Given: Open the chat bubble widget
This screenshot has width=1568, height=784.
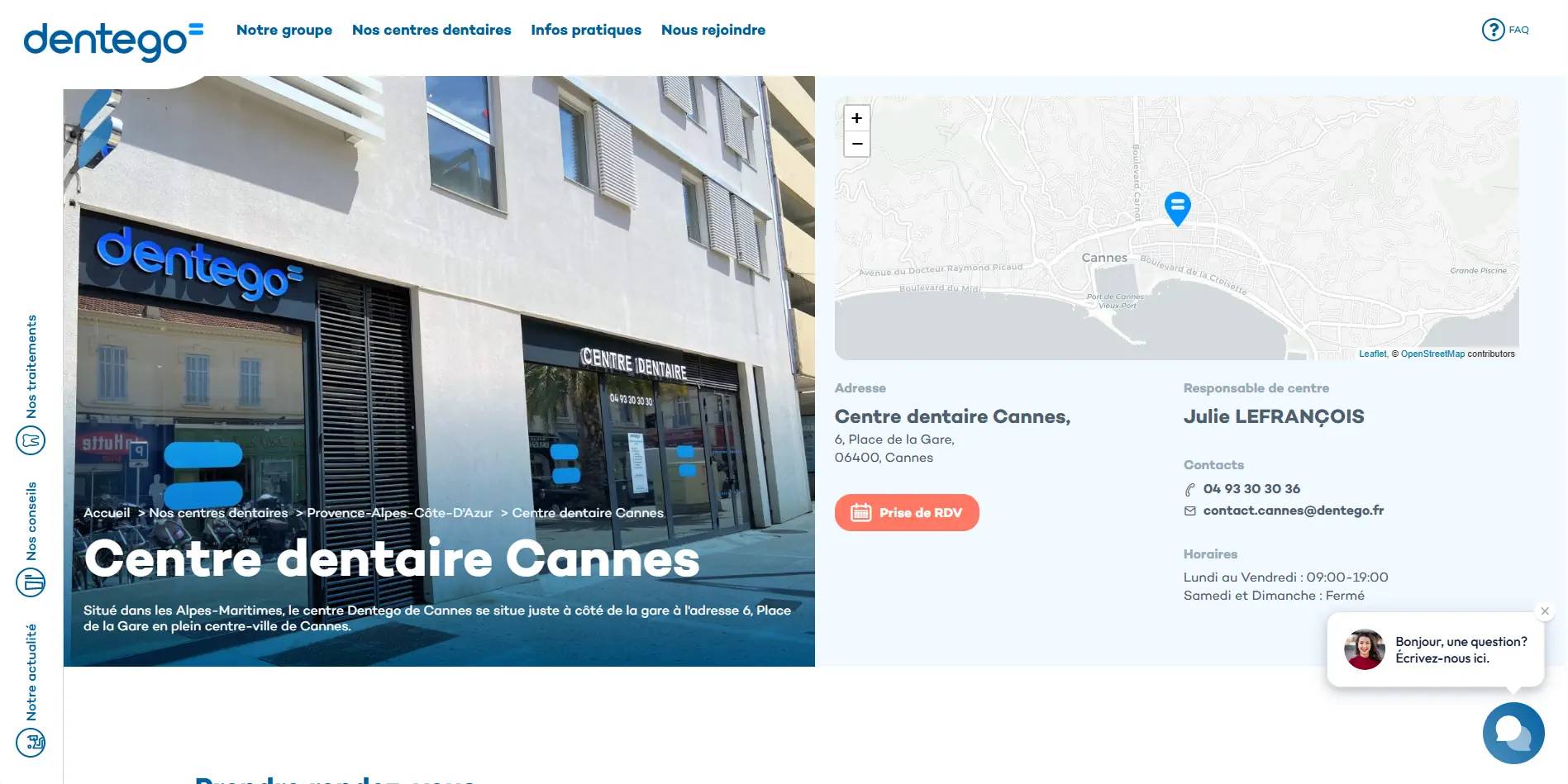Looking at the screenshot, I should 1513,733.
